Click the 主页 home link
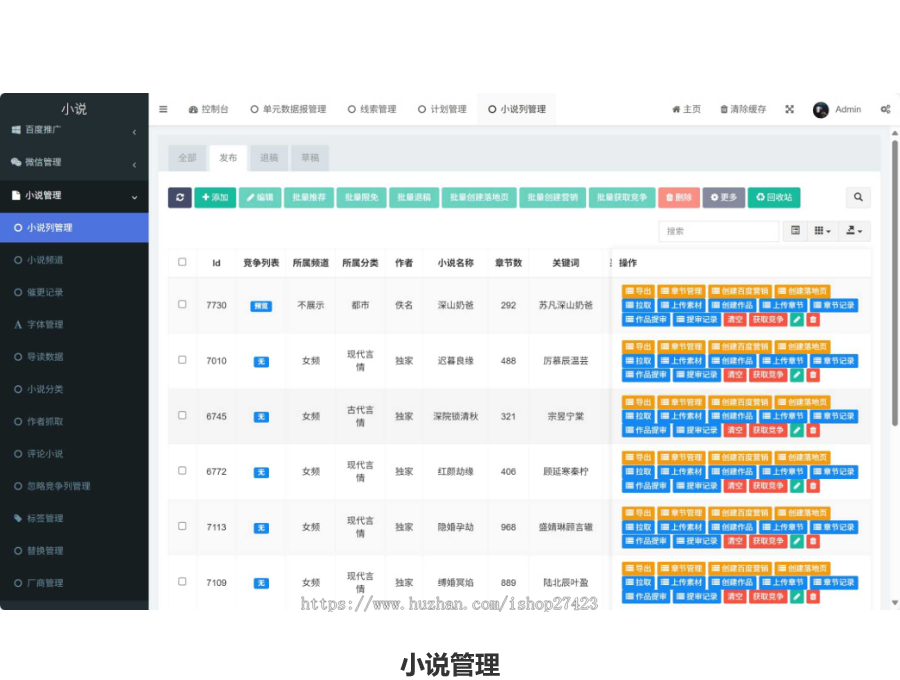The height and width of the screenshot is (680, 900). pyautogui.click(x=686, y=109)
